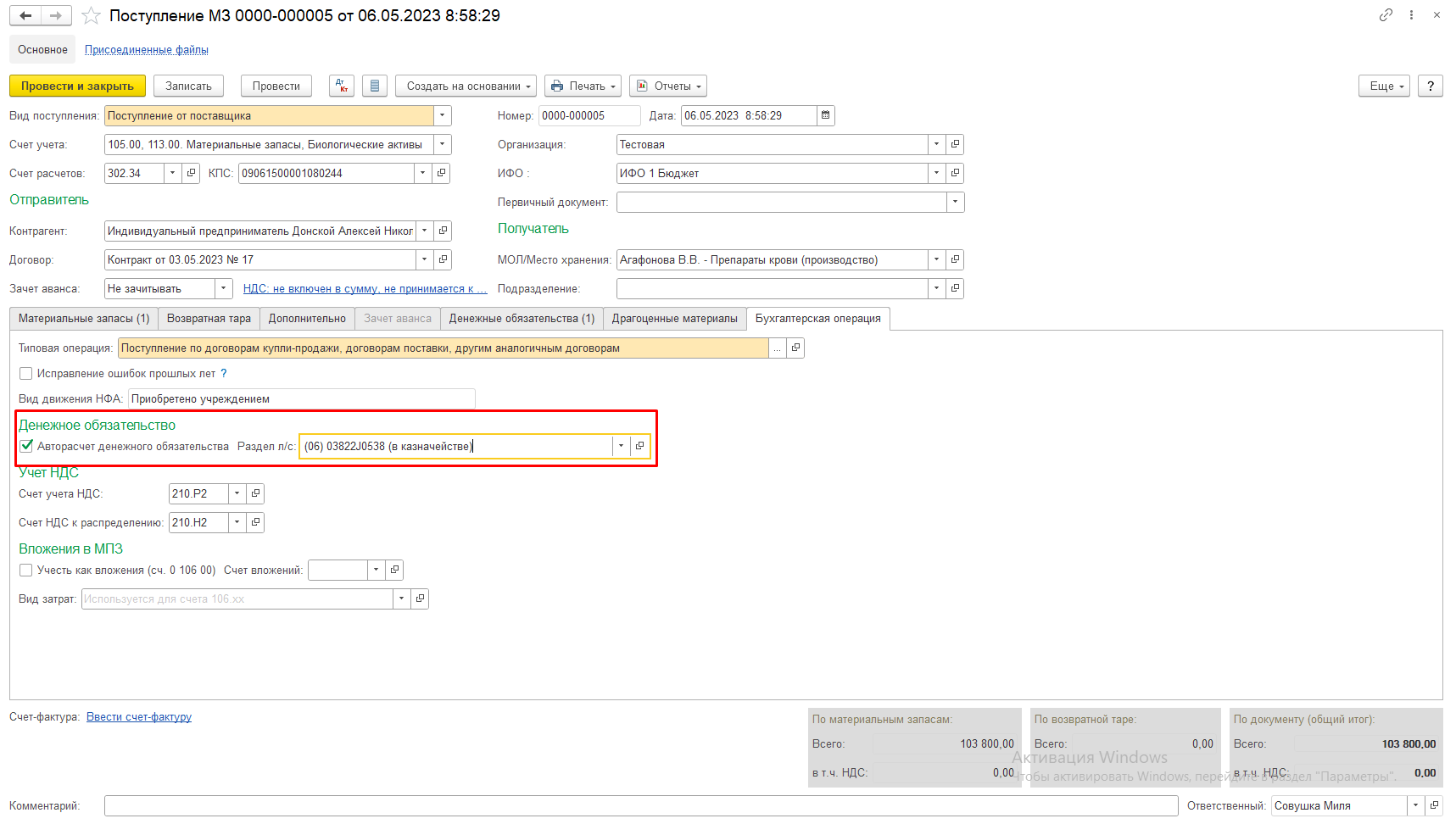Open Вид затрат item form icon
This screenshot has width=1456, height=824.
[420, 599]
